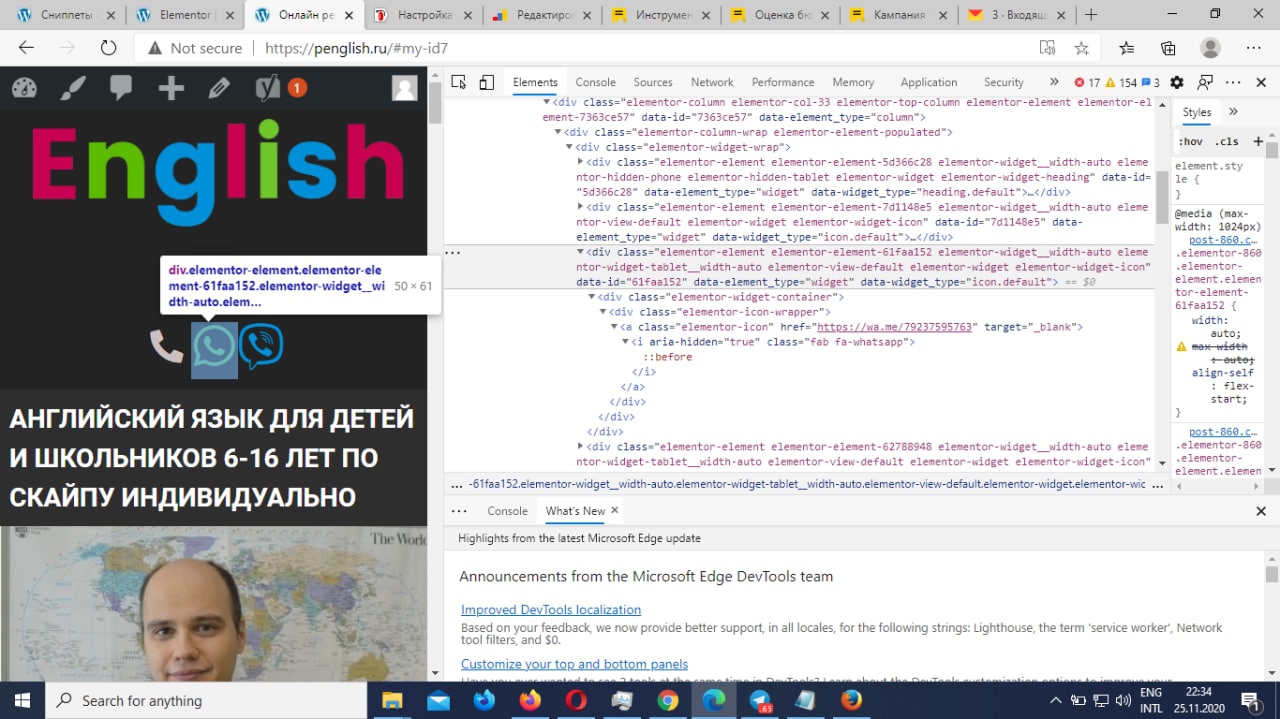Click the pencil Edit page icon

pyautogui.click(x=219, y=88)
